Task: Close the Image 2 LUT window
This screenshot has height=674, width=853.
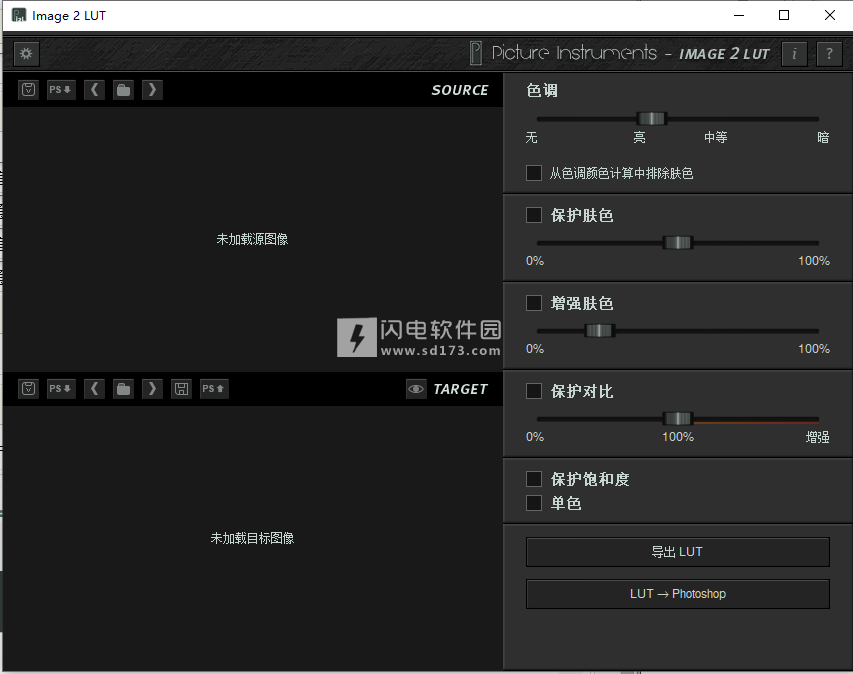Action: coord(830,15)
